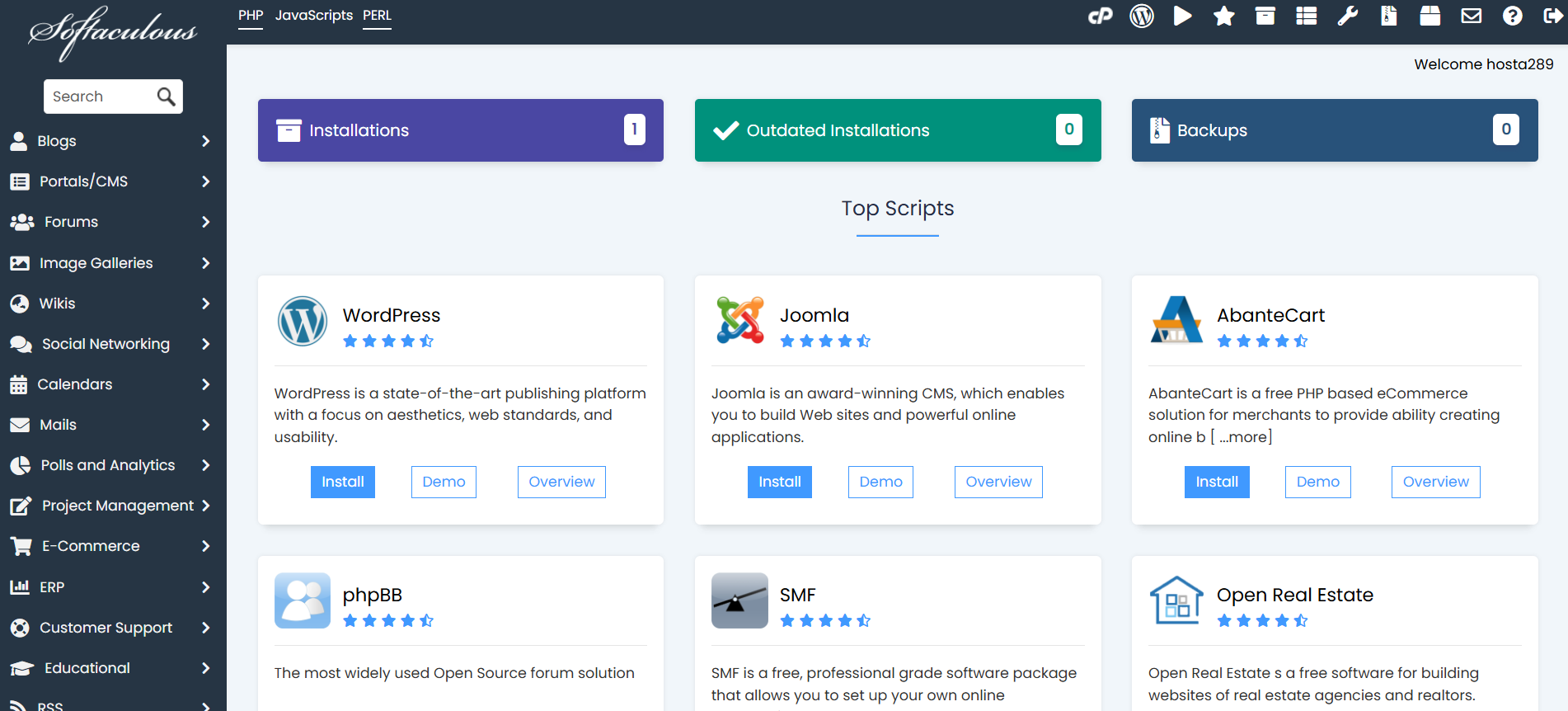Click the E-Commerce shopping cart icon
Viewport: 1568px width, 711px height.
point(21,546)
